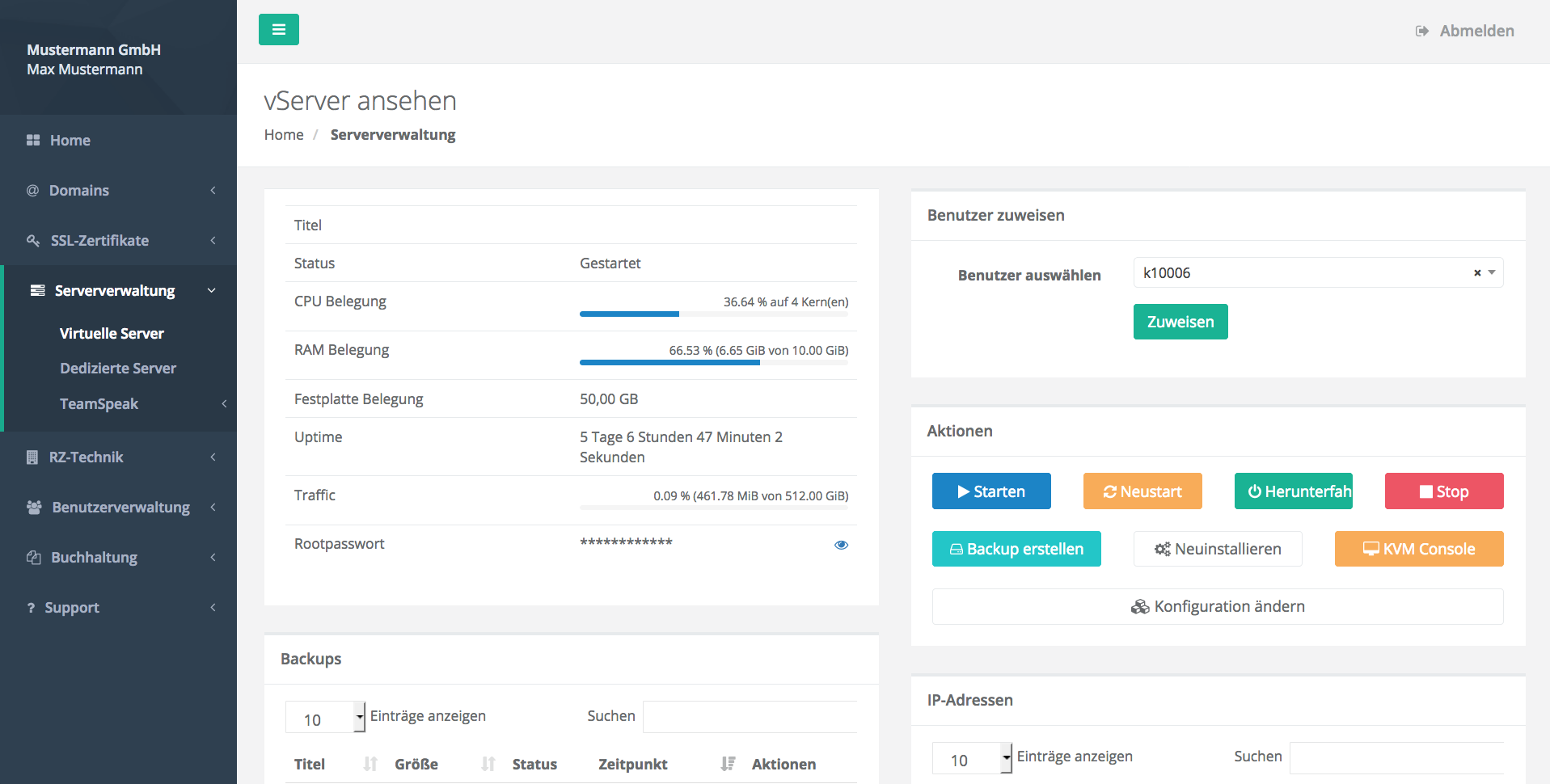
Task: Sort backups by Größe column arrows
Action: click(488, 764)
